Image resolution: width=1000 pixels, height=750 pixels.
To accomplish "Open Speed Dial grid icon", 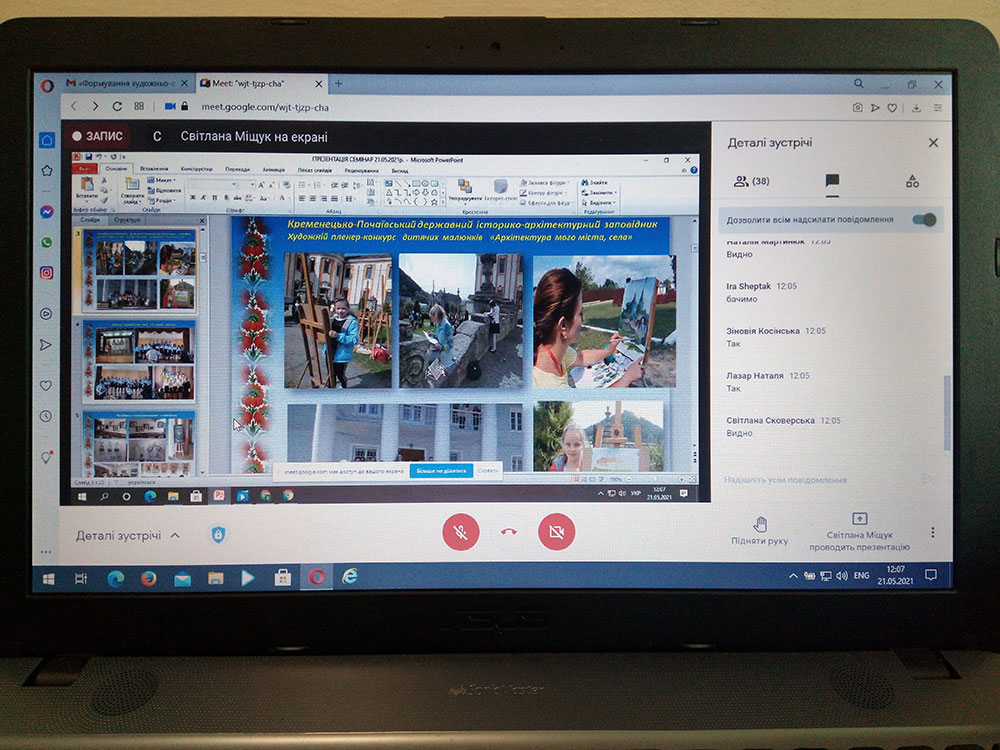I will [139, 107].
